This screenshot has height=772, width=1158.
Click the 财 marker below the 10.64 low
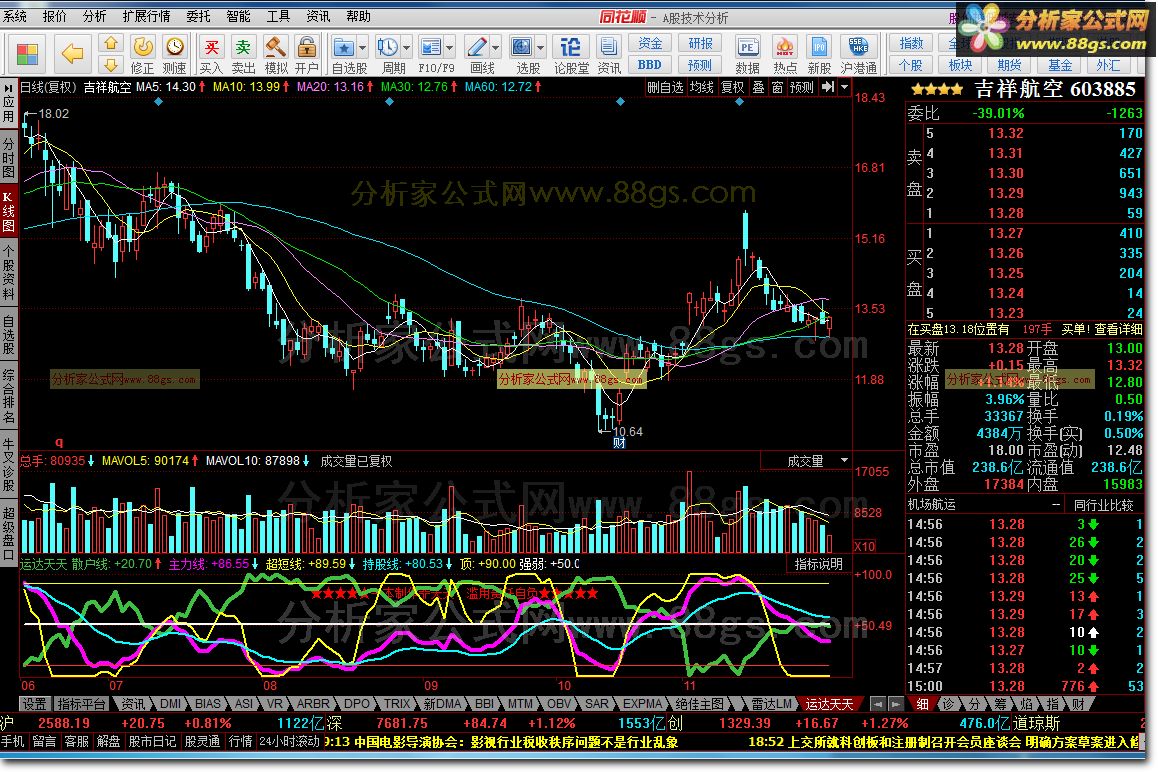click(x=619, y=443)
